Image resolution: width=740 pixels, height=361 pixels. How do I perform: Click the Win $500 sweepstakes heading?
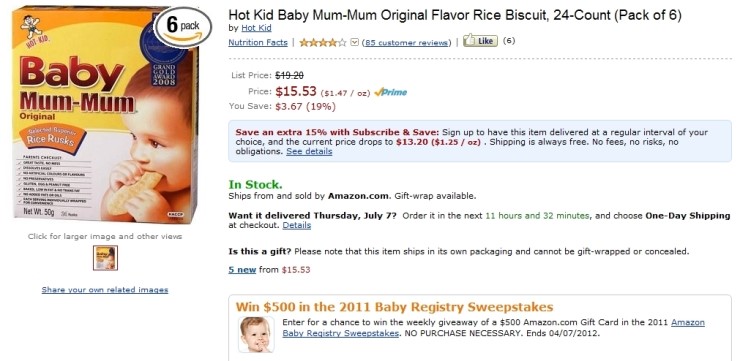(394, 307)
